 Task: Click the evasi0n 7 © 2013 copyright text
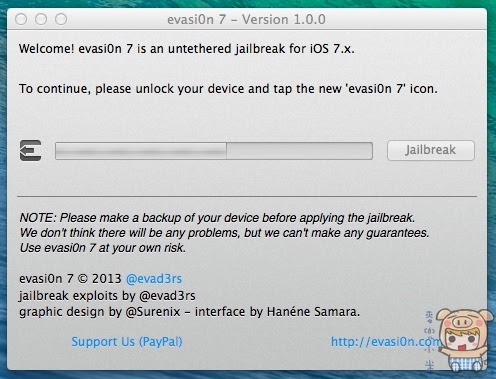click(70, 279)
